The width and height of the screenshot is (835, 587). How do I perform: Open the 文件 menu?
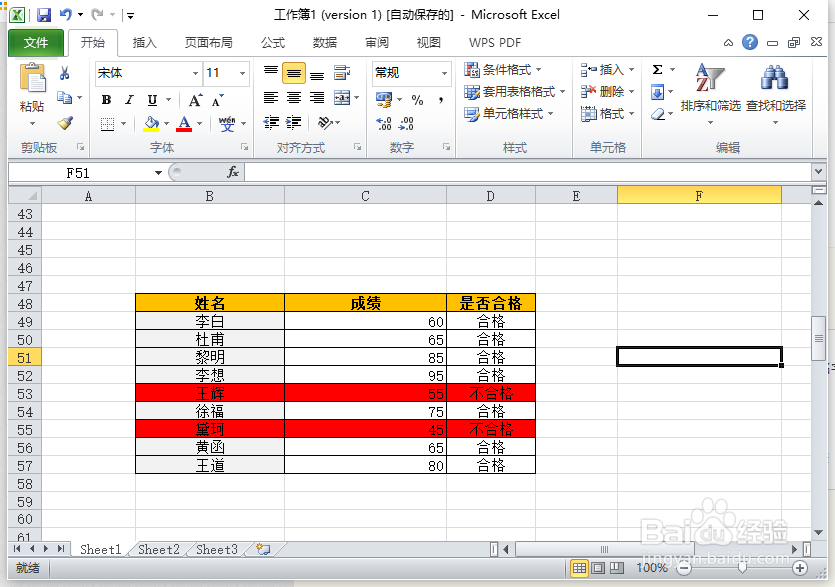click(x=35, y=42)
